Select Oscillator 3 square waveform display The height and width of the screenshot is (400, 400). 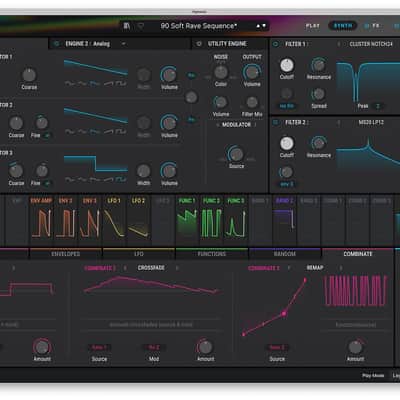(96, 164)
